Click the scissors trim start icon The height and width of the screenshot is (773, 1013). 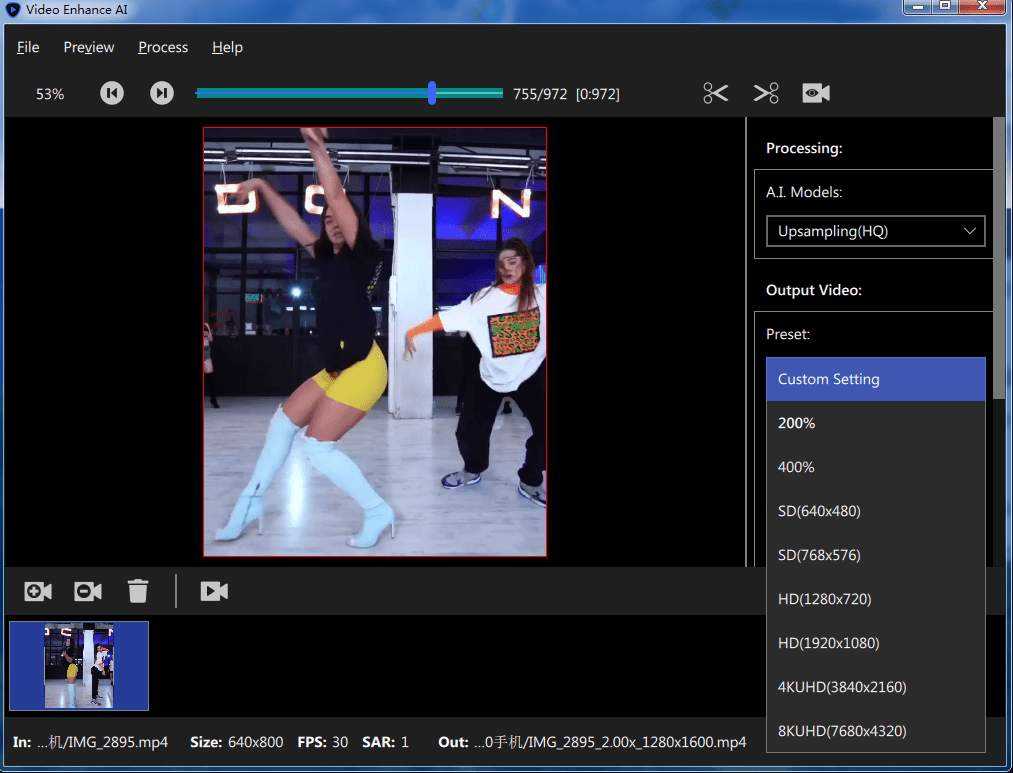(x=715, y=93)
